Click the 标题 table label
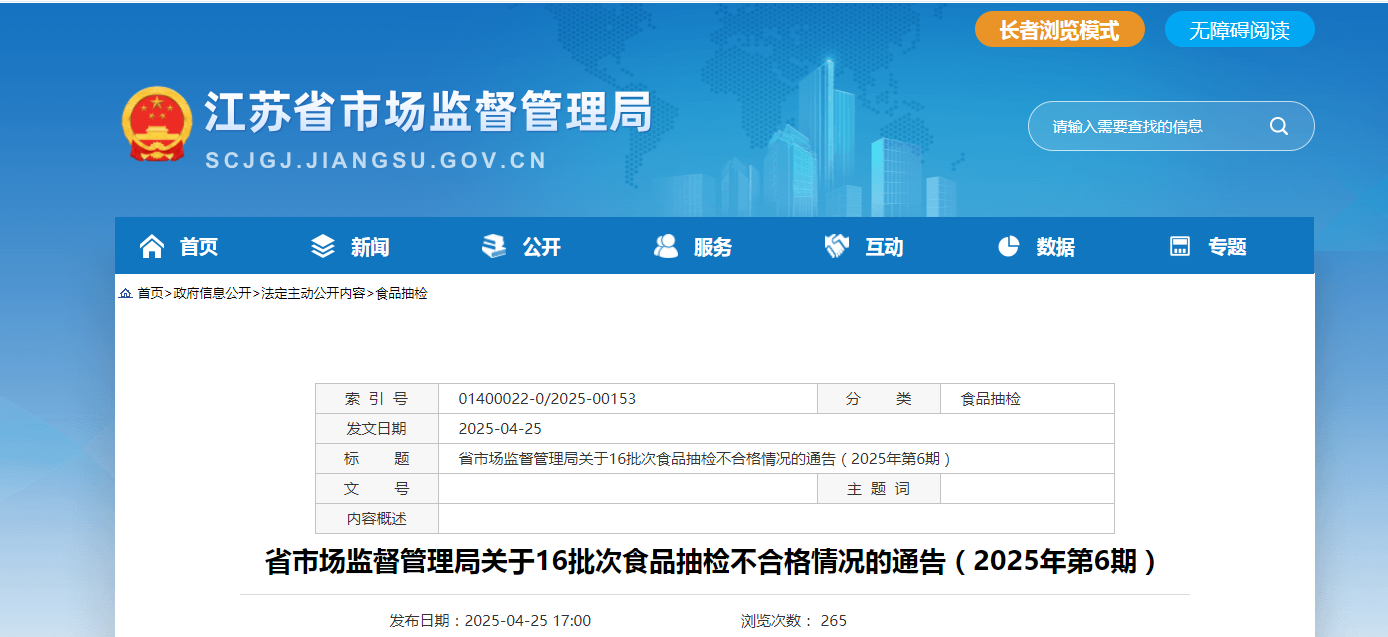1388x637 pixels. [x=377, y=459]
